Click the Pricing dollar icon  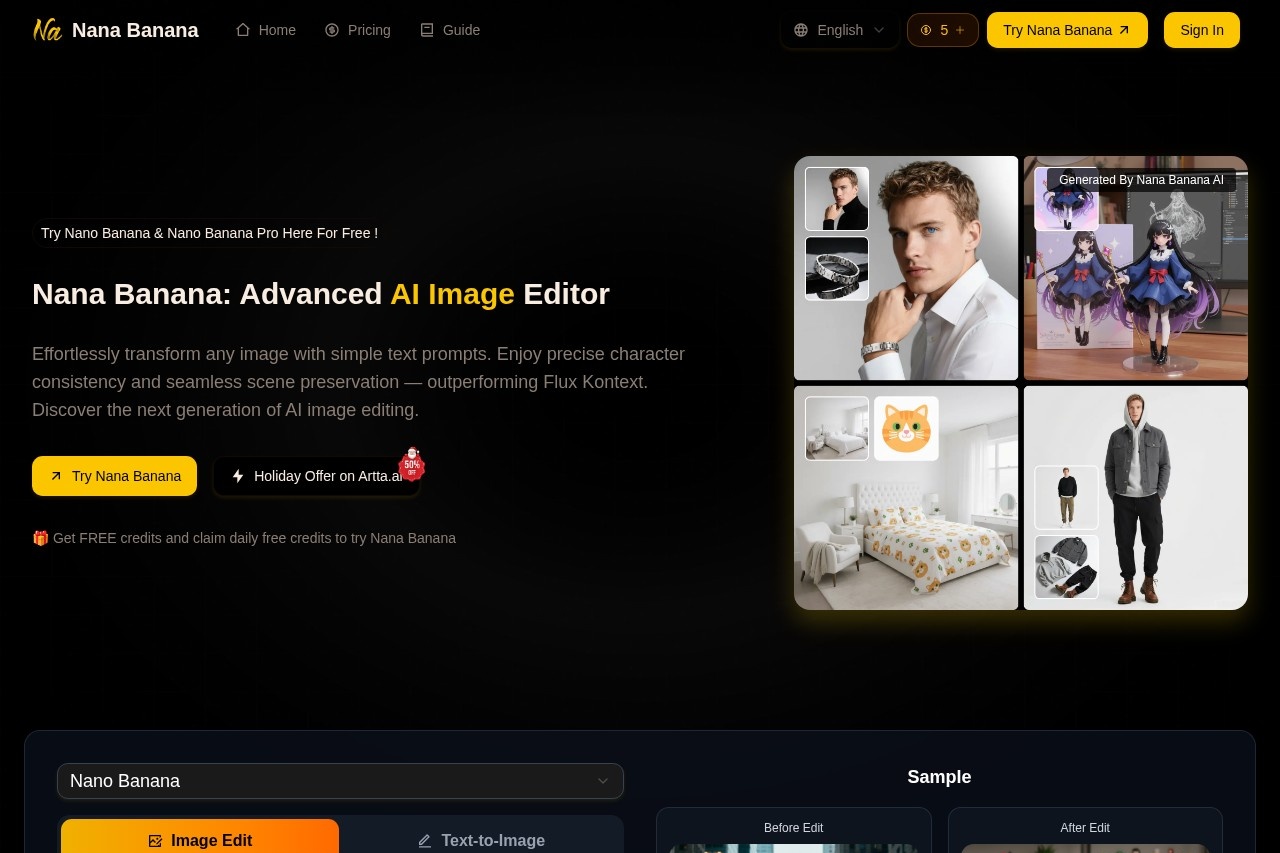point(332,30)
